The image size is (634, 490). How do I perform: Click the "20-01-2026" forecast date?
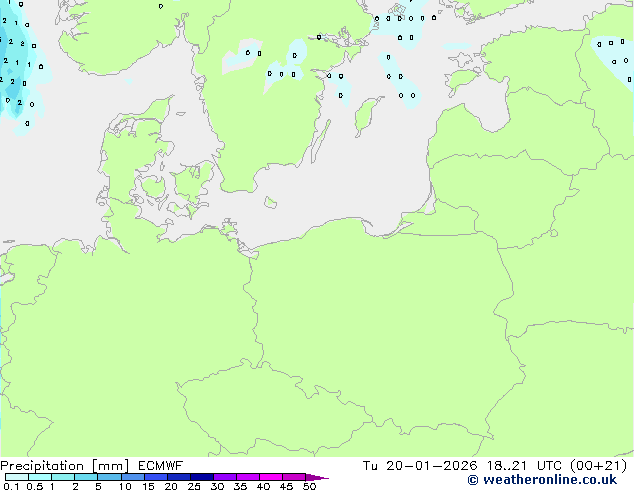[x=431, y=466]
